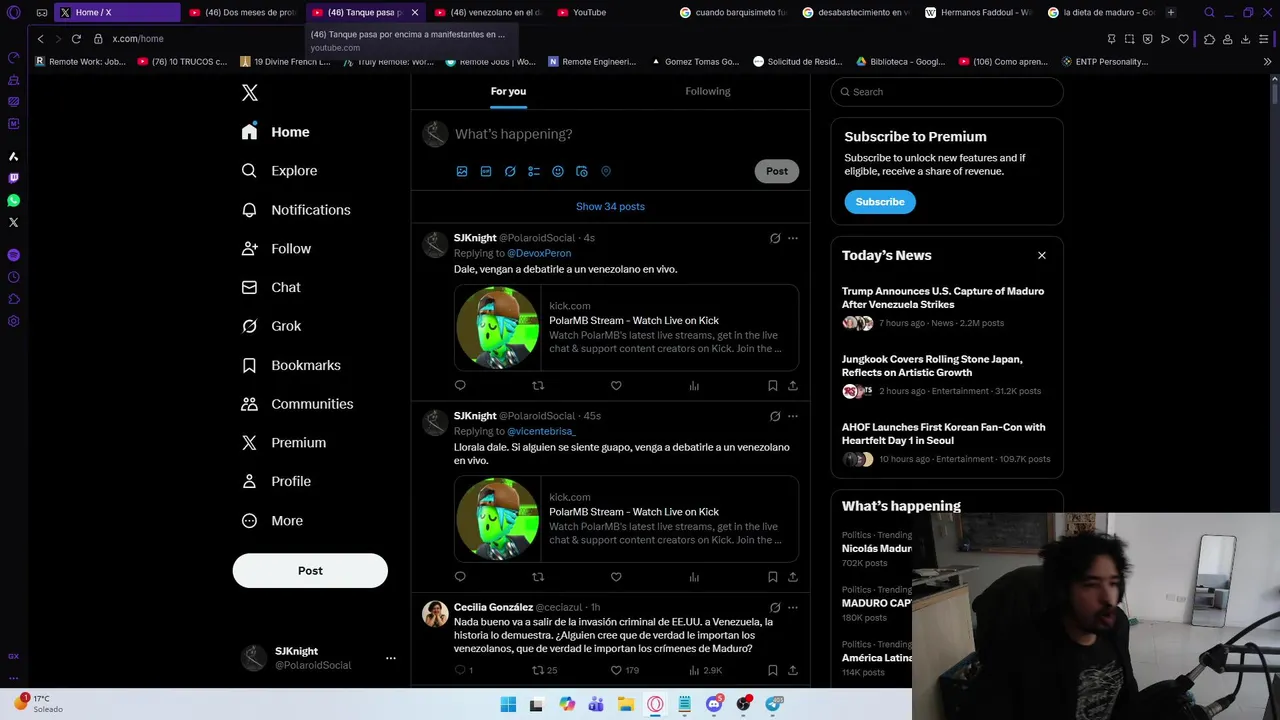The image size is (1280, 720).
Task: Click the Subscribe to Premium button
Action: [880, 202]
